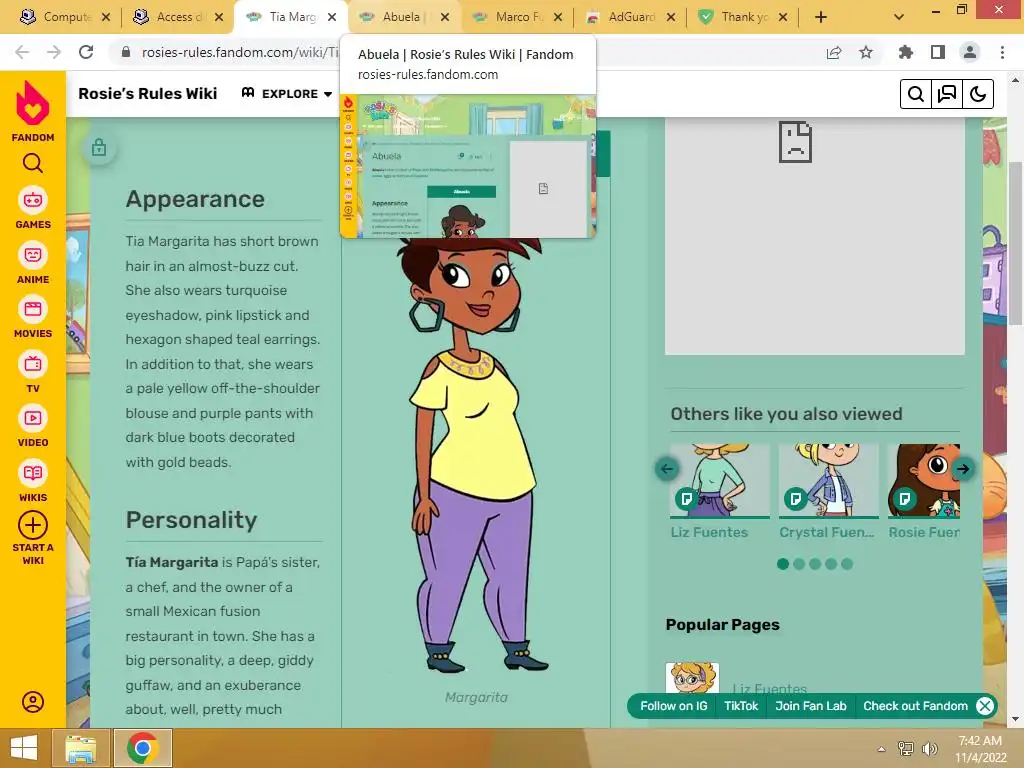
Task: Select the third carousel page dot
Action: pyautogui.click(x=815, y=564)
